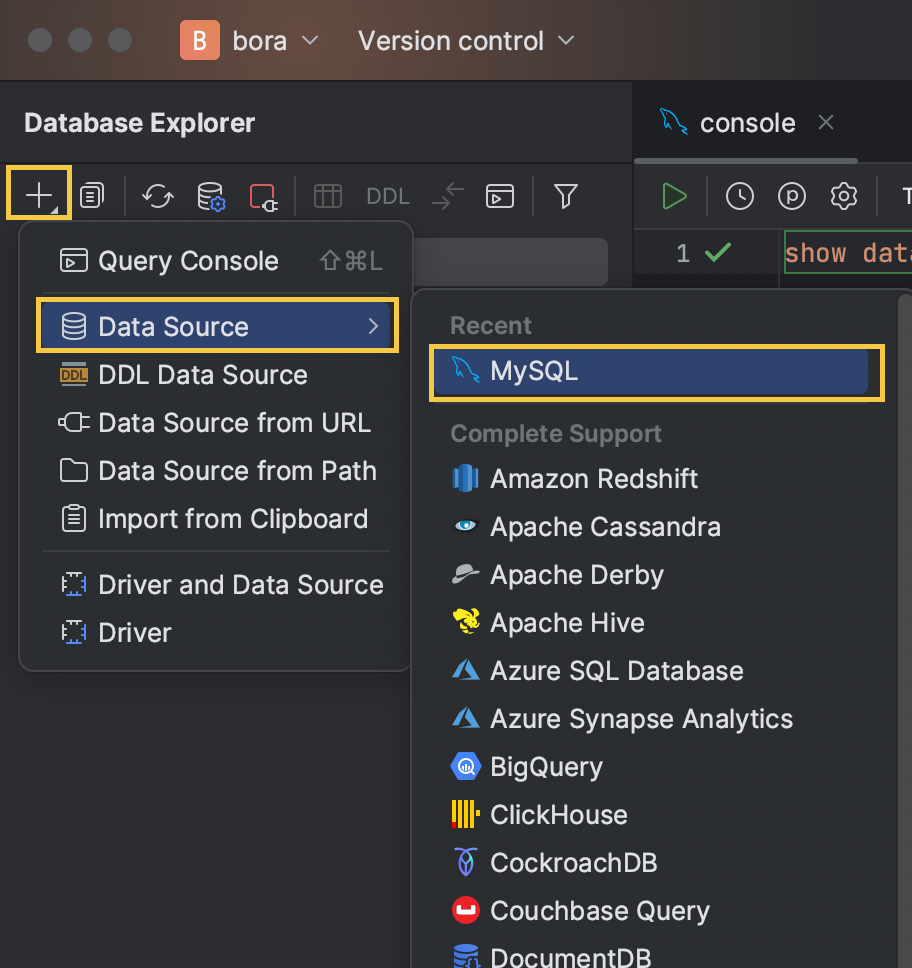Screen dimensions: 912x968
Task: Click the red Deactivate data source icon
Action: click(x=263, y=195)
